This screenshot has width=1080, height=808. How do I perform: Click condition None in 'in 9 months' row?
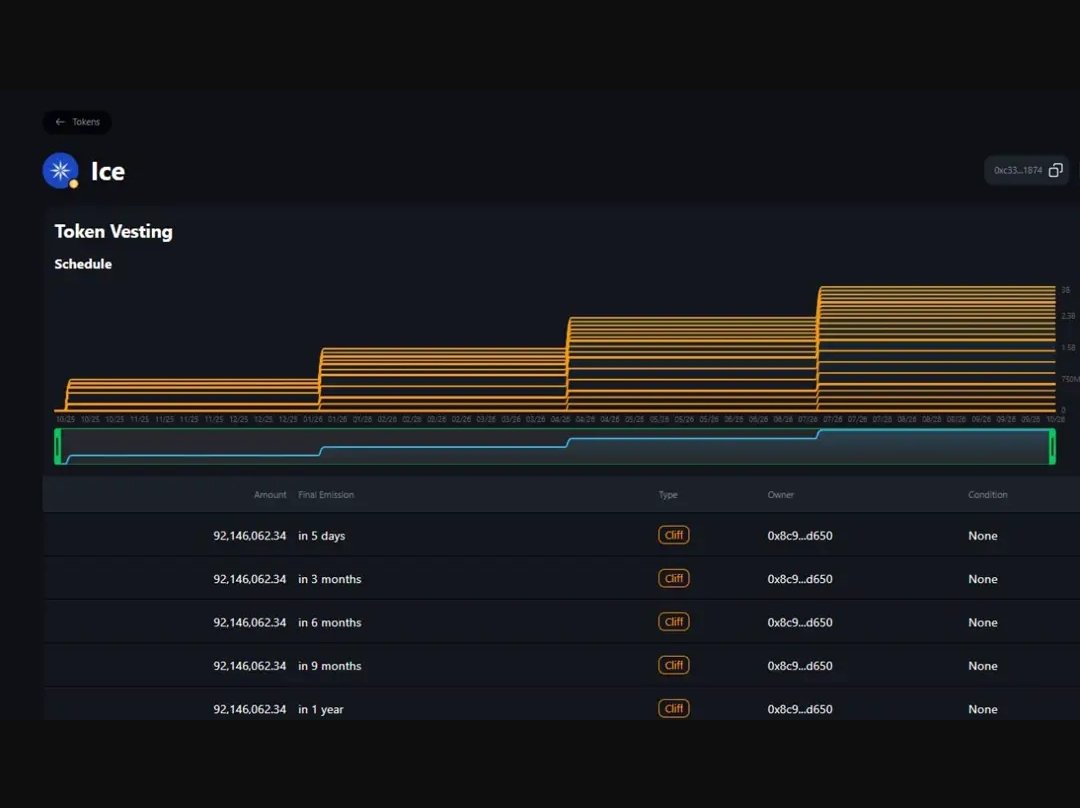pyautogui.click(x=982, y=666)
